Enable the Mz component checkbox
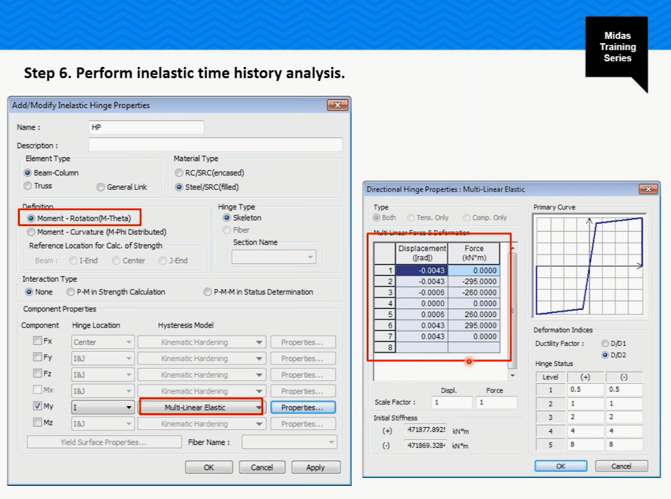 [x=37, y=423]
